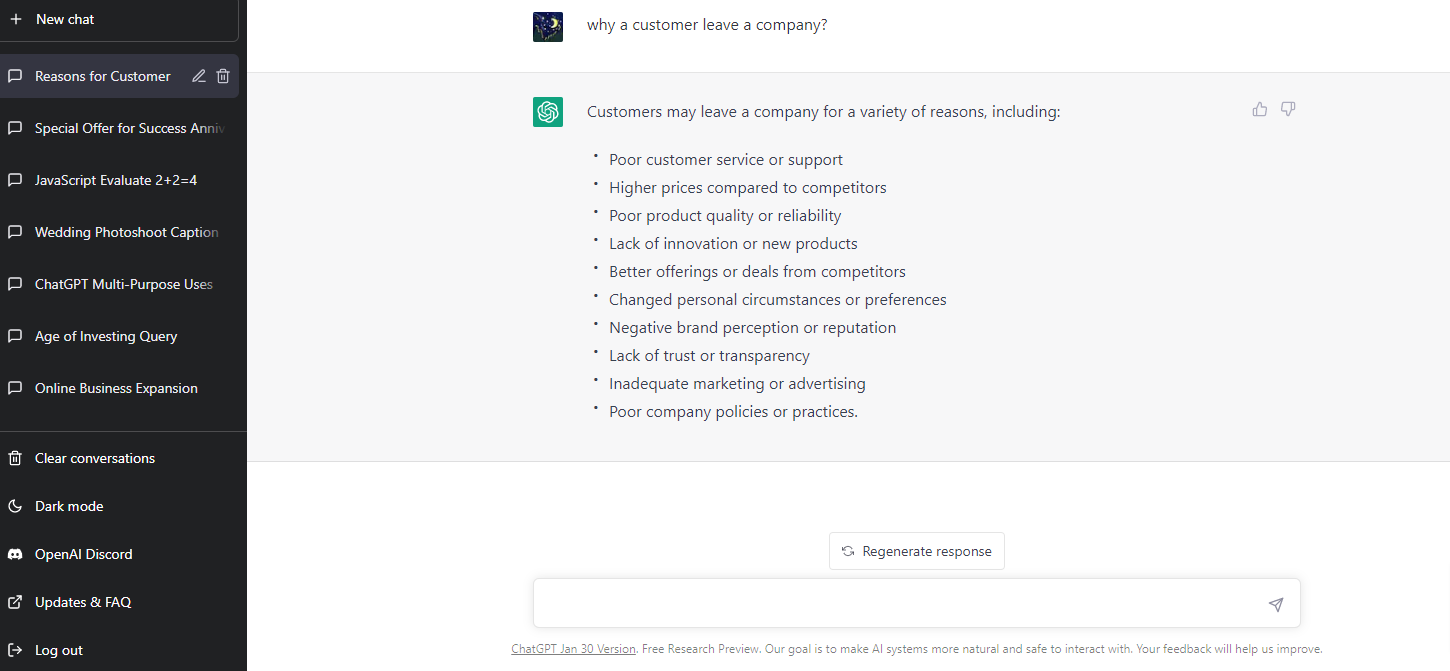Toggle Dark mode in the sidebar
This screenshot has width=1450, height=671.
69,506
